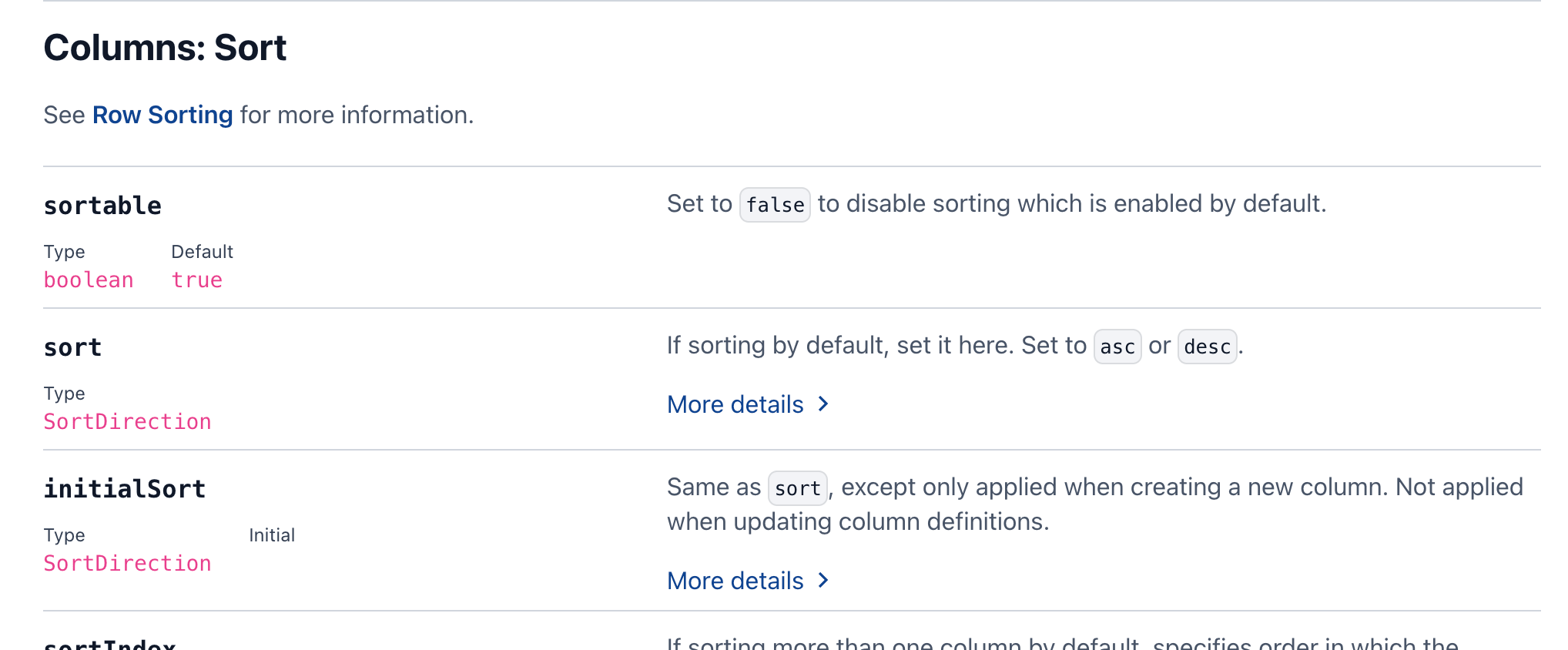Click the false code badge
This screenshot has width=1568, height=650.
[x=775, y=205]
